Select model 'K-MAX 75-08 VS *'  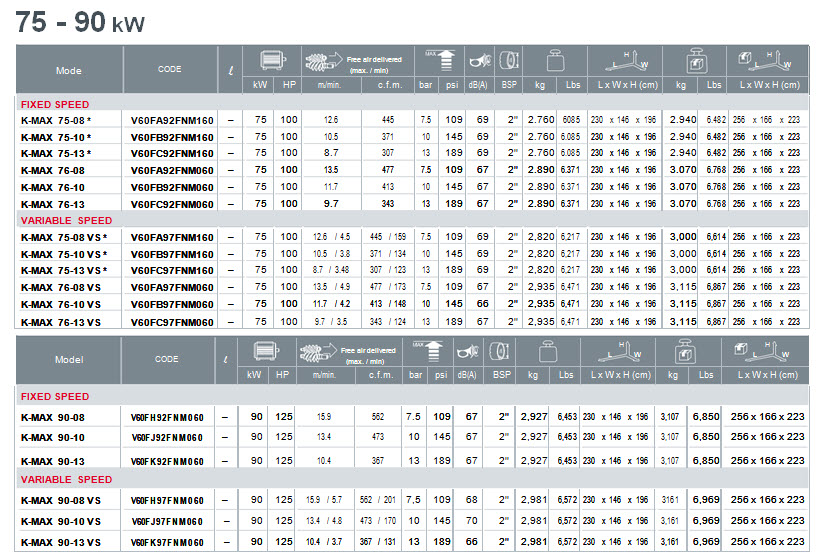tap(64, 237)
